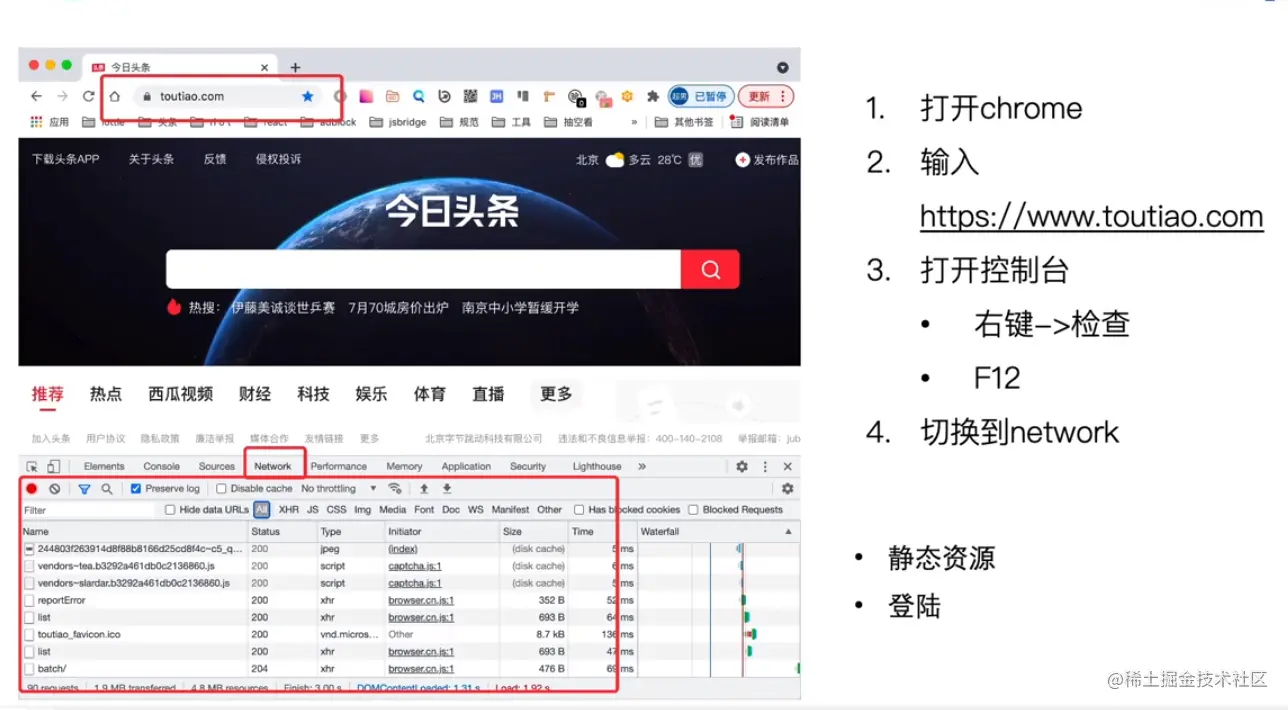
Task: Filter requests by CSS
Action: 336,510
